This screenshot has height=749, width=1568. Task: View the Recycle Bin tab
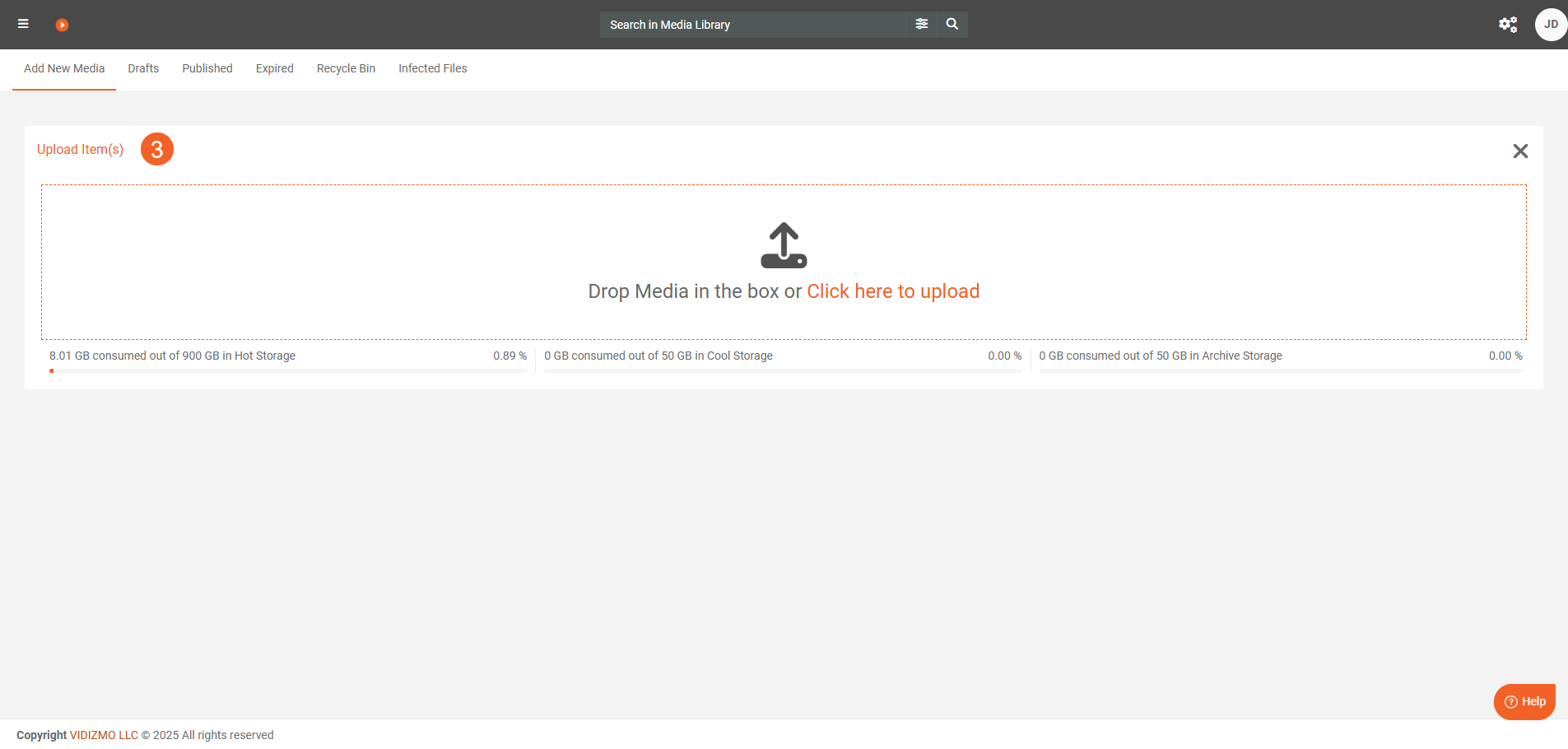(346, 68)
